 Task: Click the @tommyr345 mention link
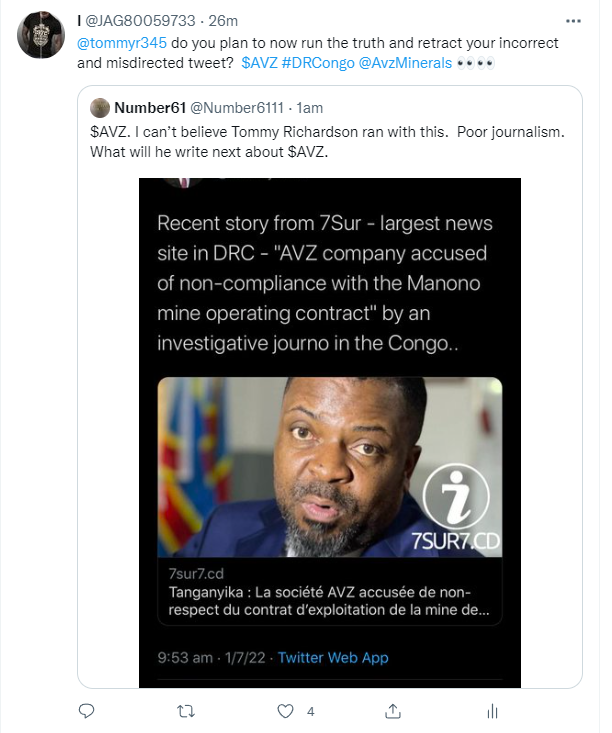pos(120,44)
